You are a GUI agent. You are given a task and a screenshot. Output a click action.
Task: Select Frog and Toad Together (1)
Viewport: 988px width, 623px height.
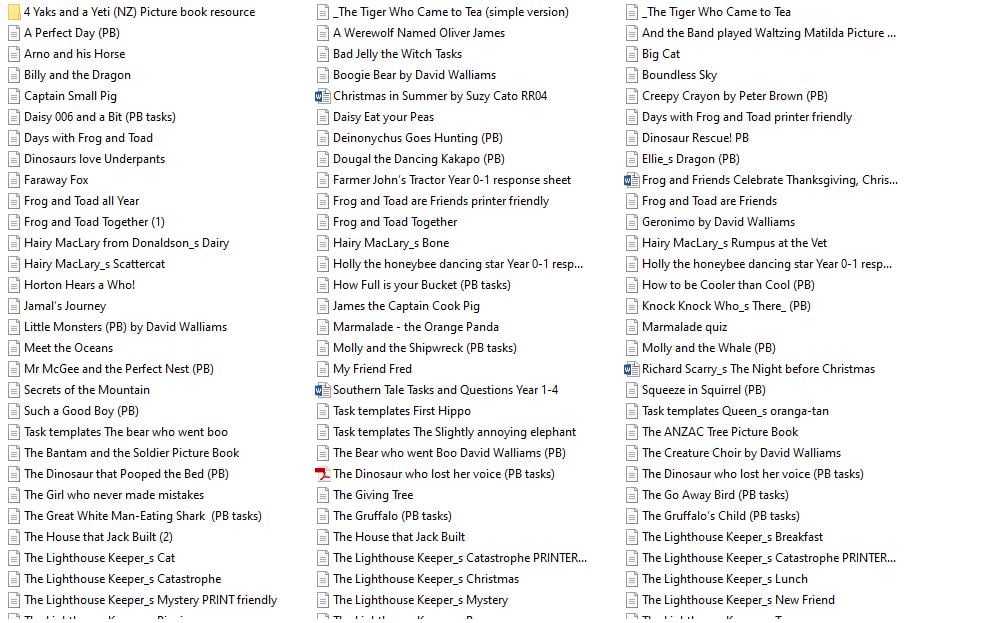[94, 222]
